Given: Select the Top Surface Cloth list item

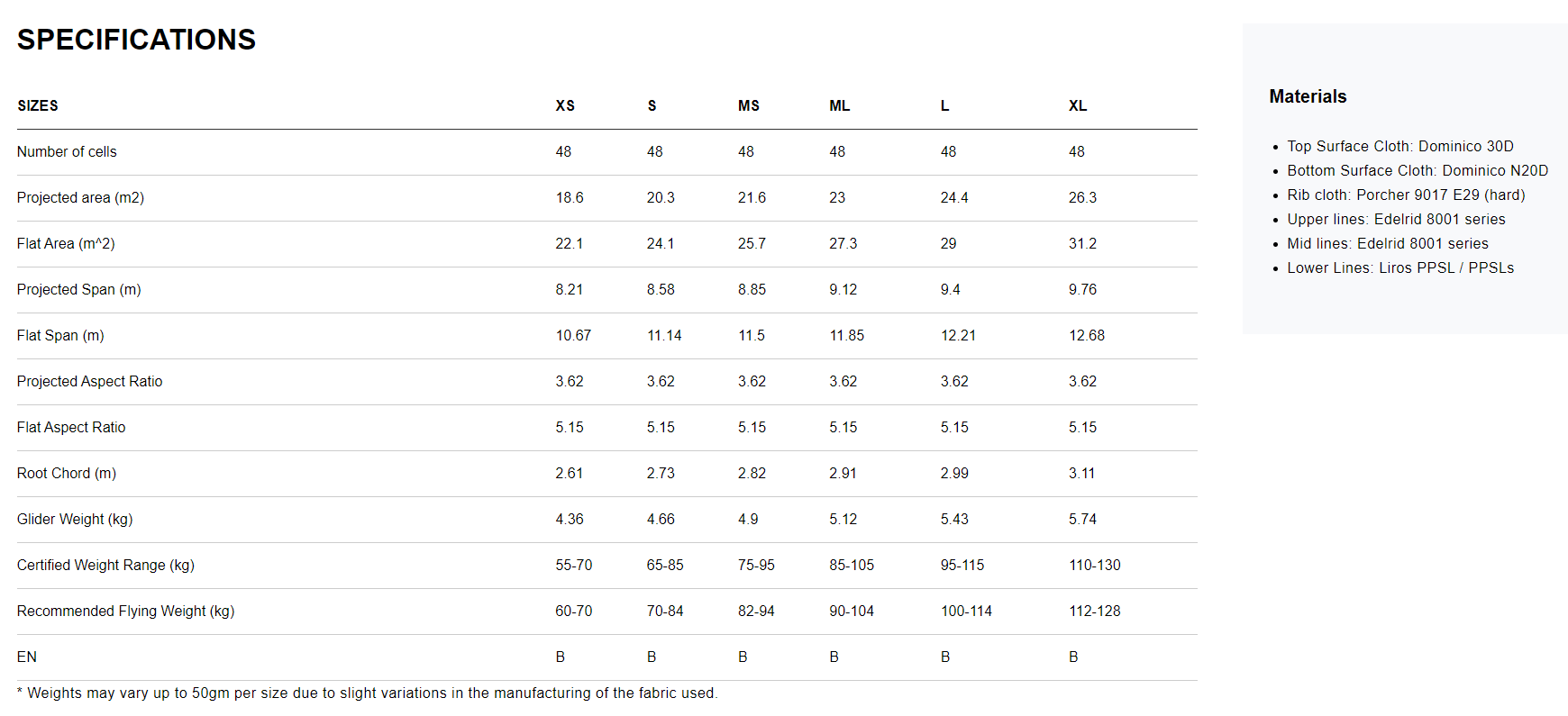Looking at the screenshot, I should pyautogui.click(x=1399, y=146).
